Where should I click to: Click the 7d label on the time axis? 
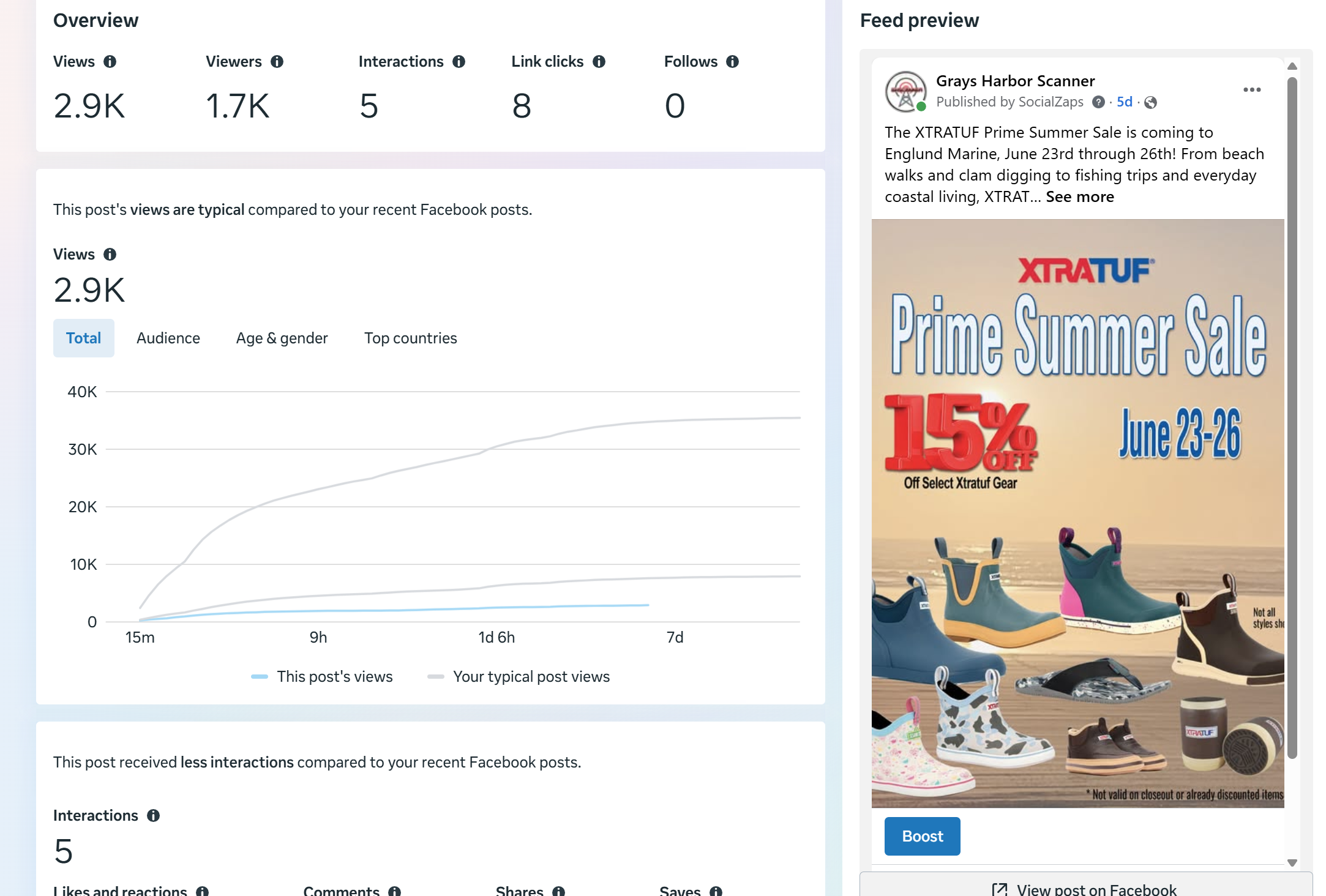[675, 637]
